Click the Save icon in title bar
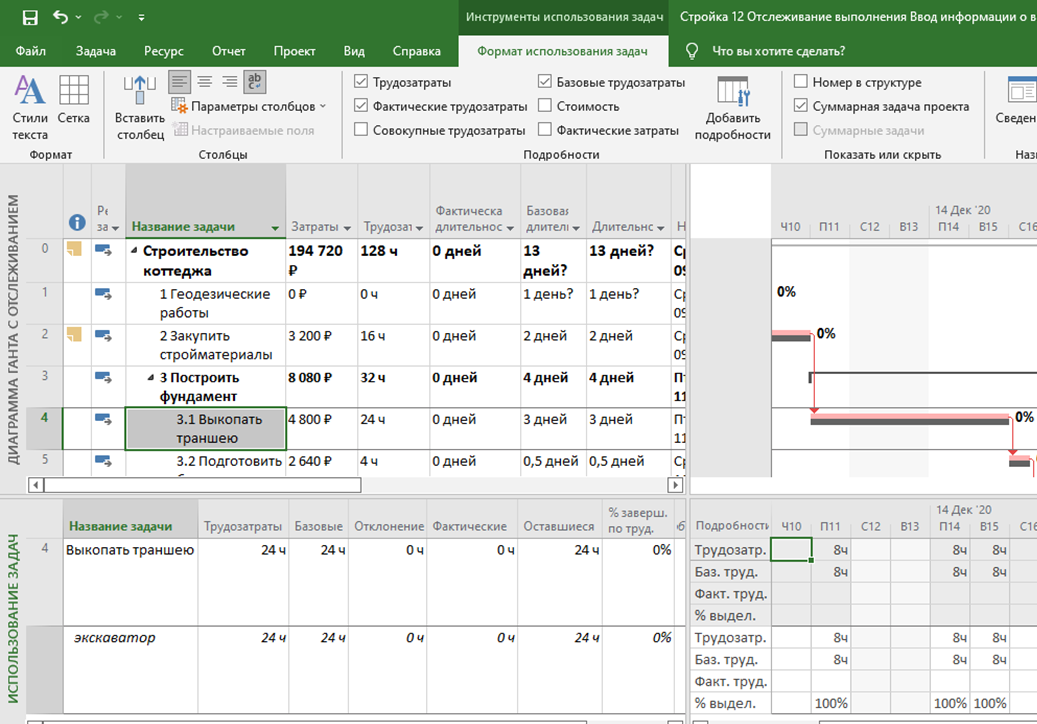 [x=30, y=17]
